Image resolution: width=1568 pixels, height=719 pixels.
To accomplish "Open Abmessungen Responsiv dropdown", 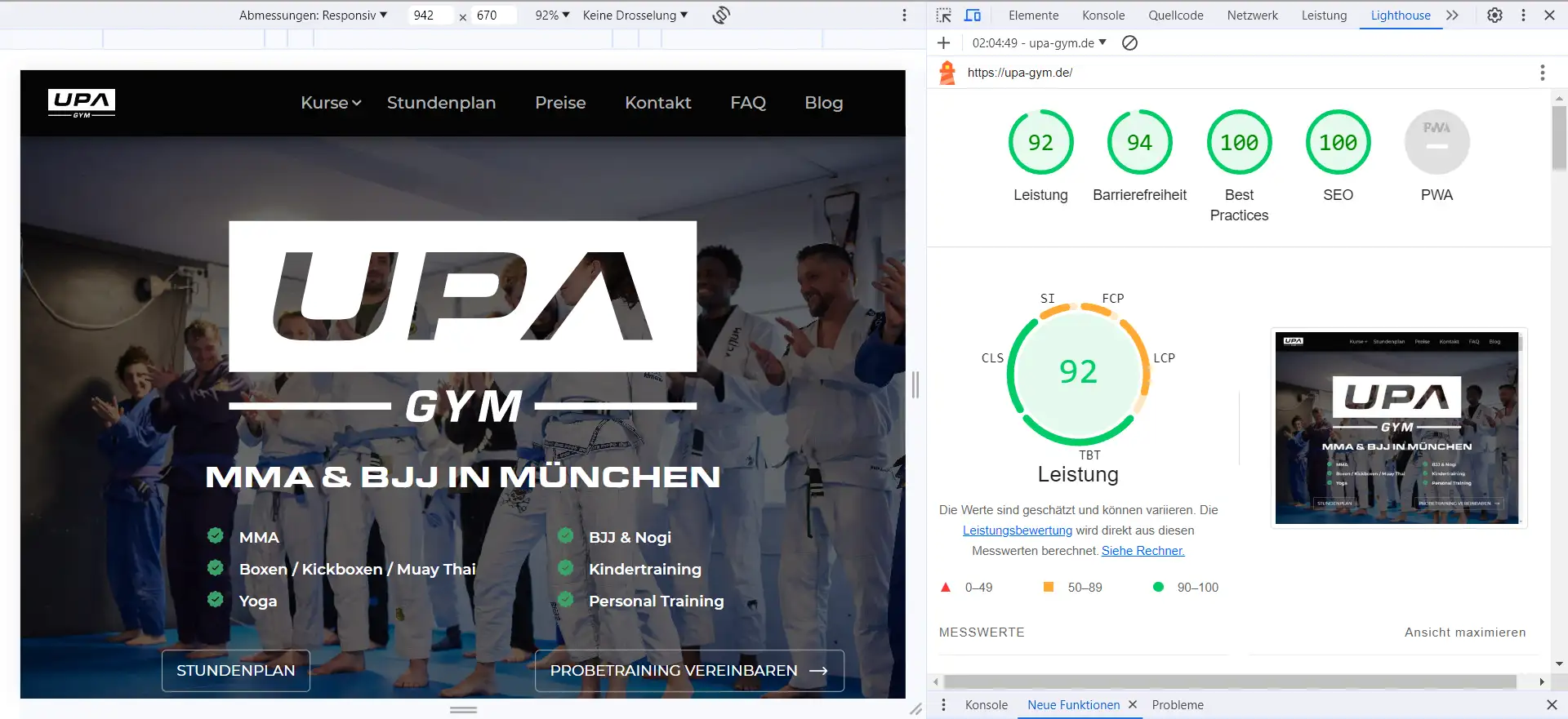I will (x=313, y=16).
